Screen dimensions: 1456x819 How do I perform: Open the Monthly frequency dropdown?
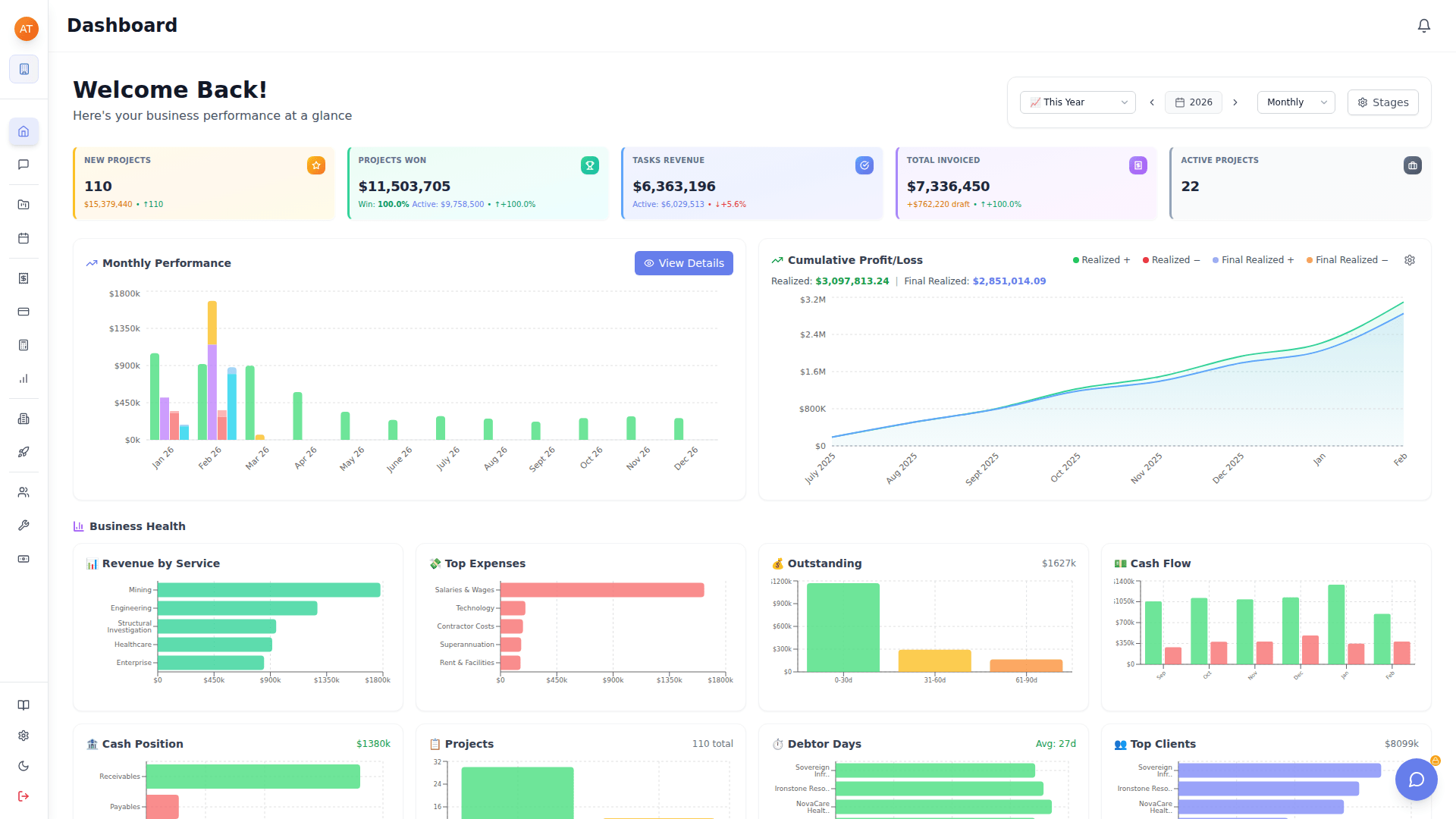click(1295, 102)
